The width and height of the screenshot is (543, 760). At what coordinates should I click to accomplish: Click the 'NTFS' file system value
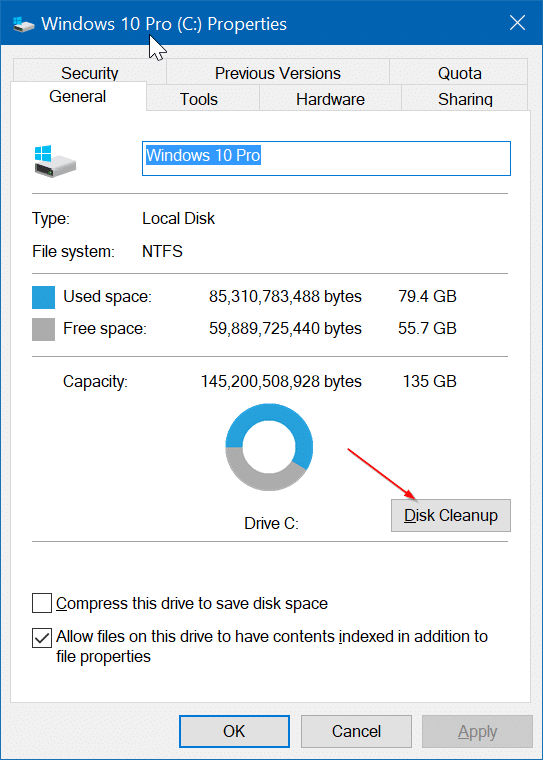(162, 251)
